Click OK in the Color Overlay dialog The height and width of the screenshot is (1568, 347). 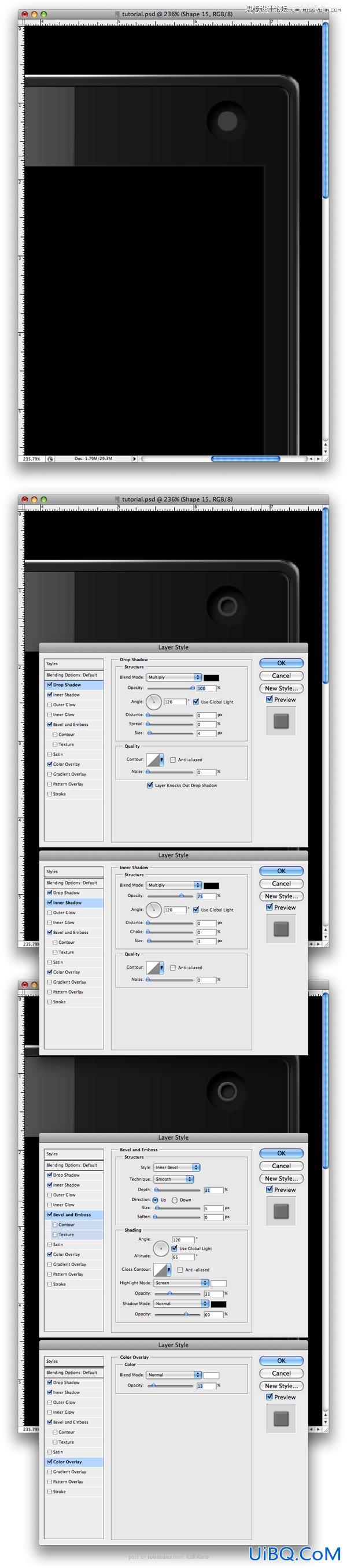pyautogui.click(x=281, y=1361)
